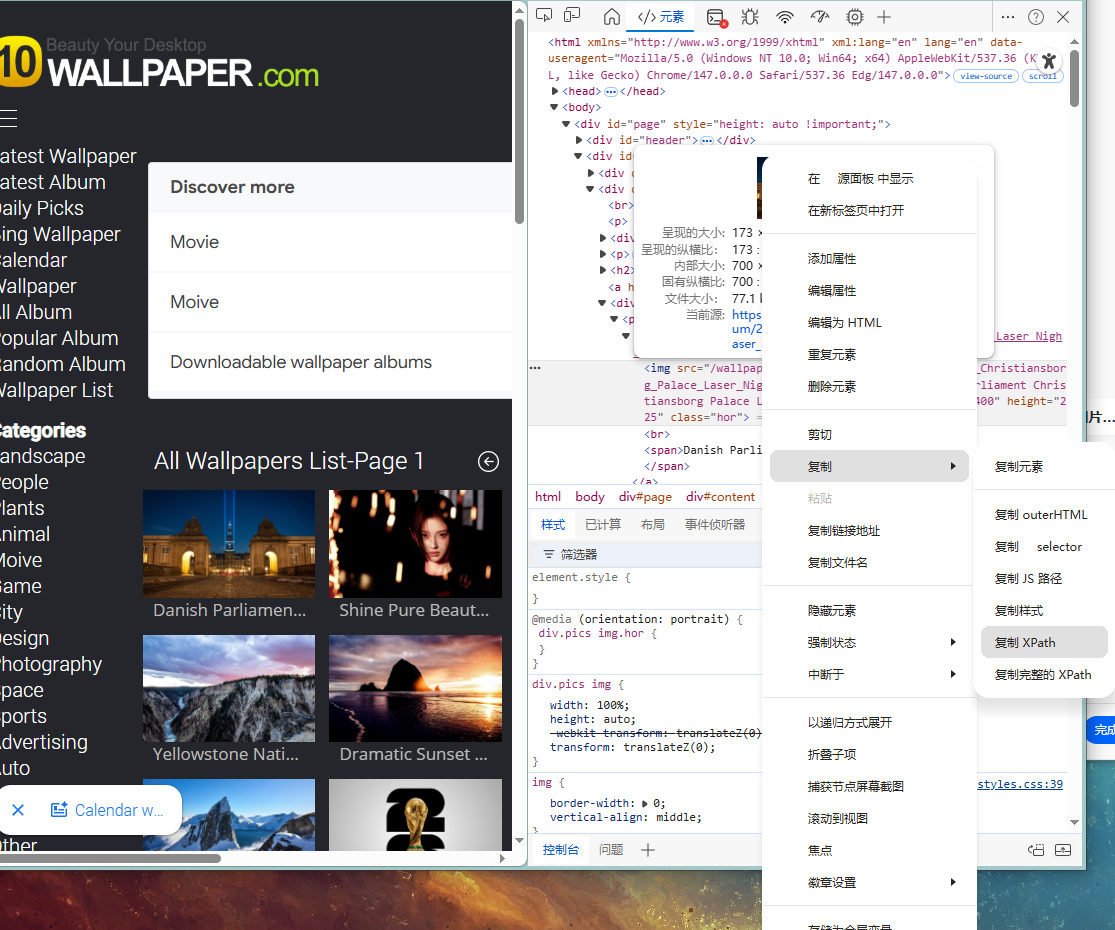The image size is (1115, 930).
Task: Click the ellipsis beside the selected img node
Action: [535, 368]
